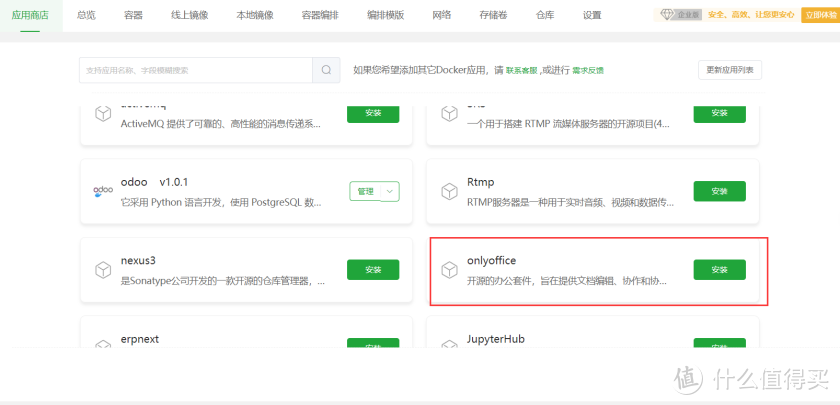840x405 pixels.
Task: Go to the 网络 tab
Action: click(x=441, y=15)
